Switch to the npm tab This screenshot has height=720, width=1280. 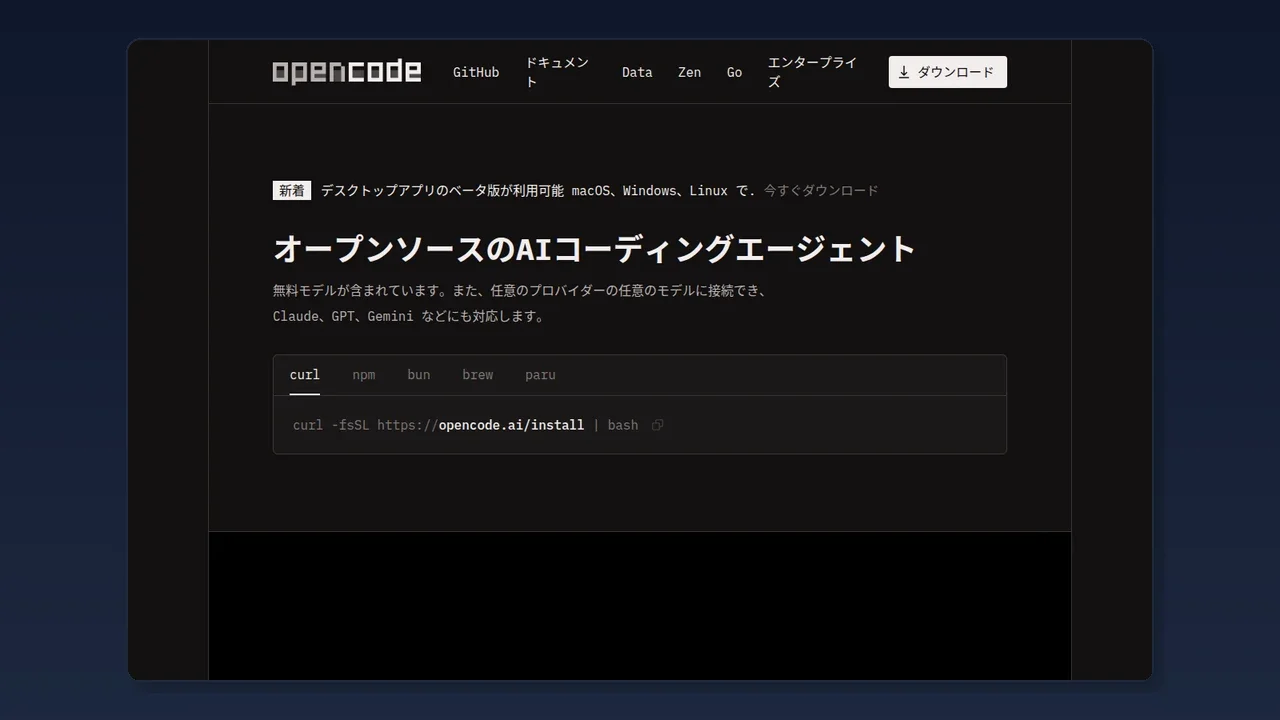364,375
